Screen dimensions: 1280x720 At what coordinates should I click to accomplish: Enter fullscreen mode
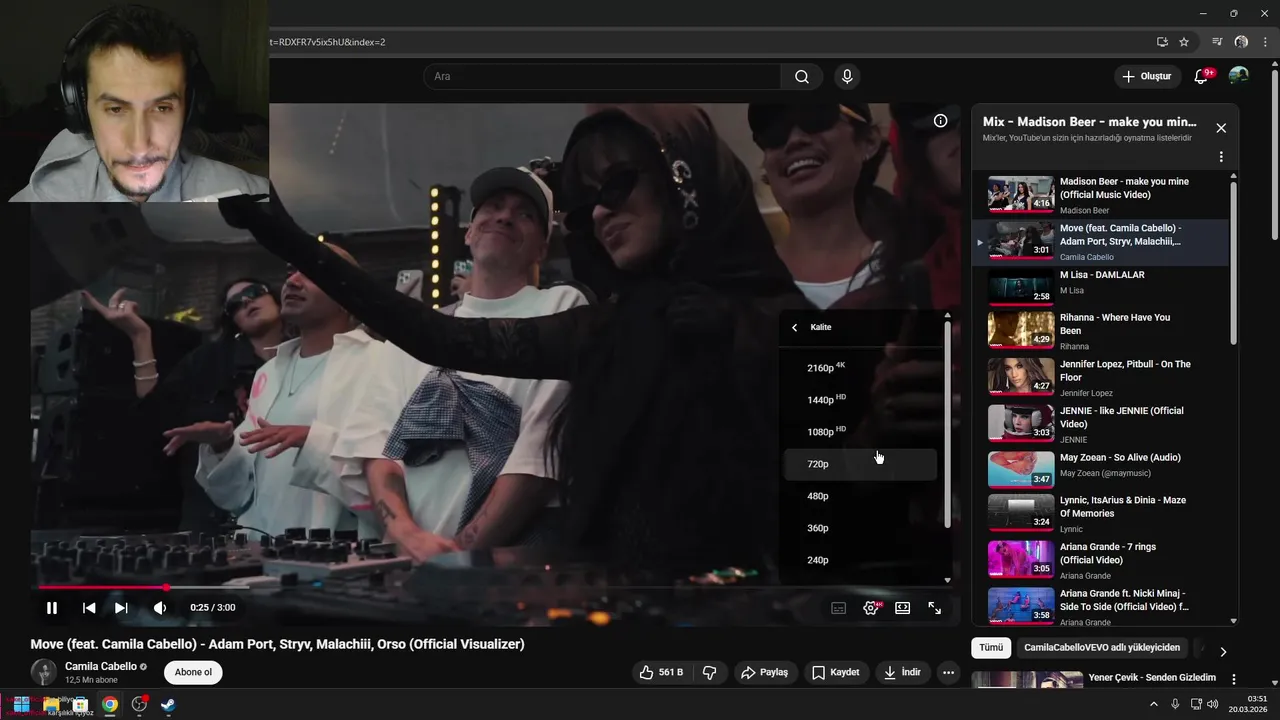pyautogui.click(x=935, y=608)
